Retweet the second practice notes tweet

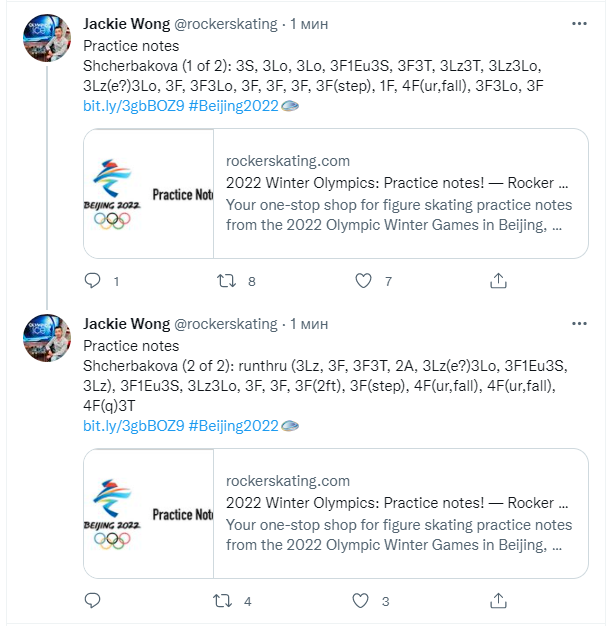click(227, 601)
